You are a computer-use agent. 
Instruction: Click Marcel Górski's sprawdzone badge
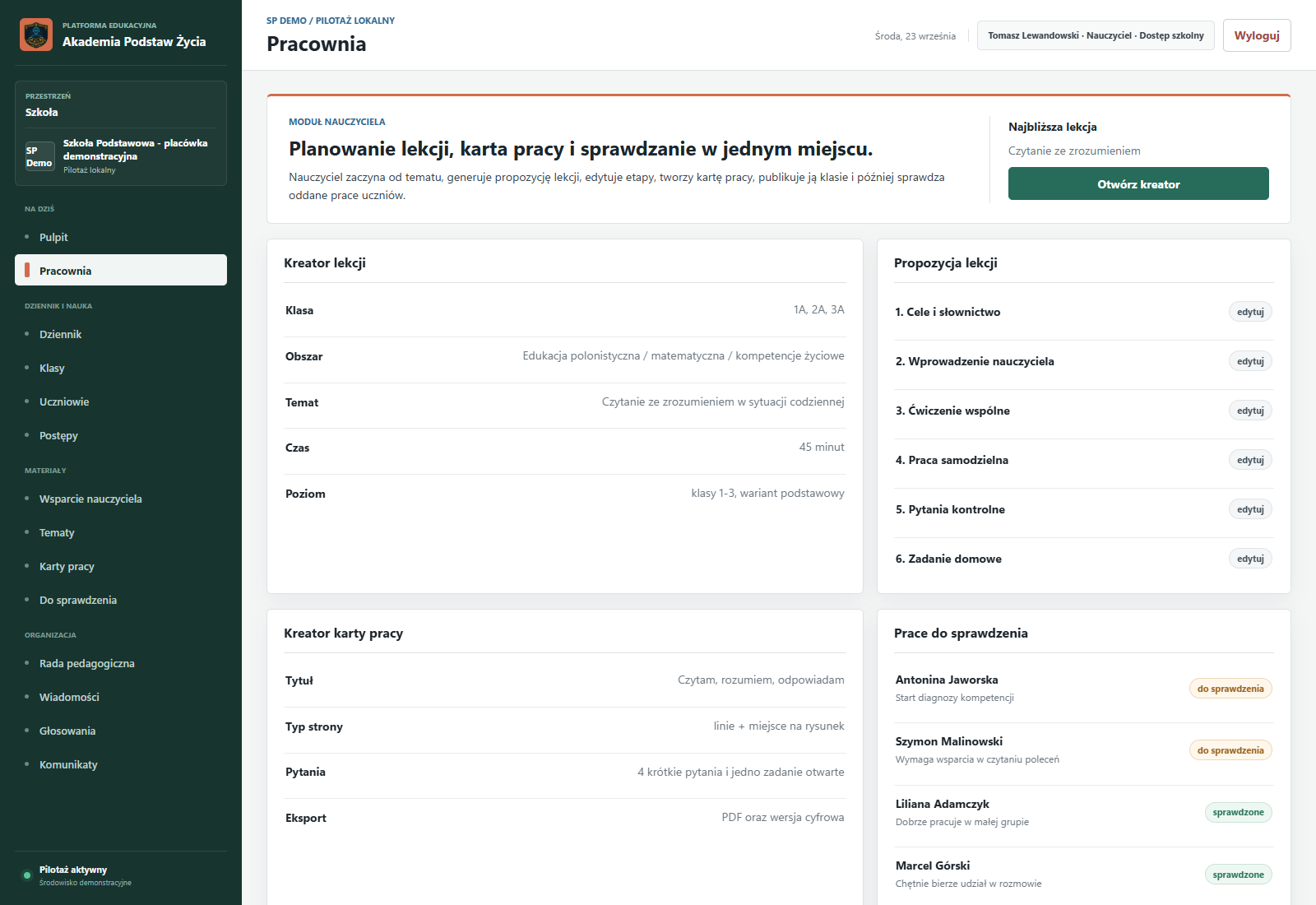pos(1238,875)
